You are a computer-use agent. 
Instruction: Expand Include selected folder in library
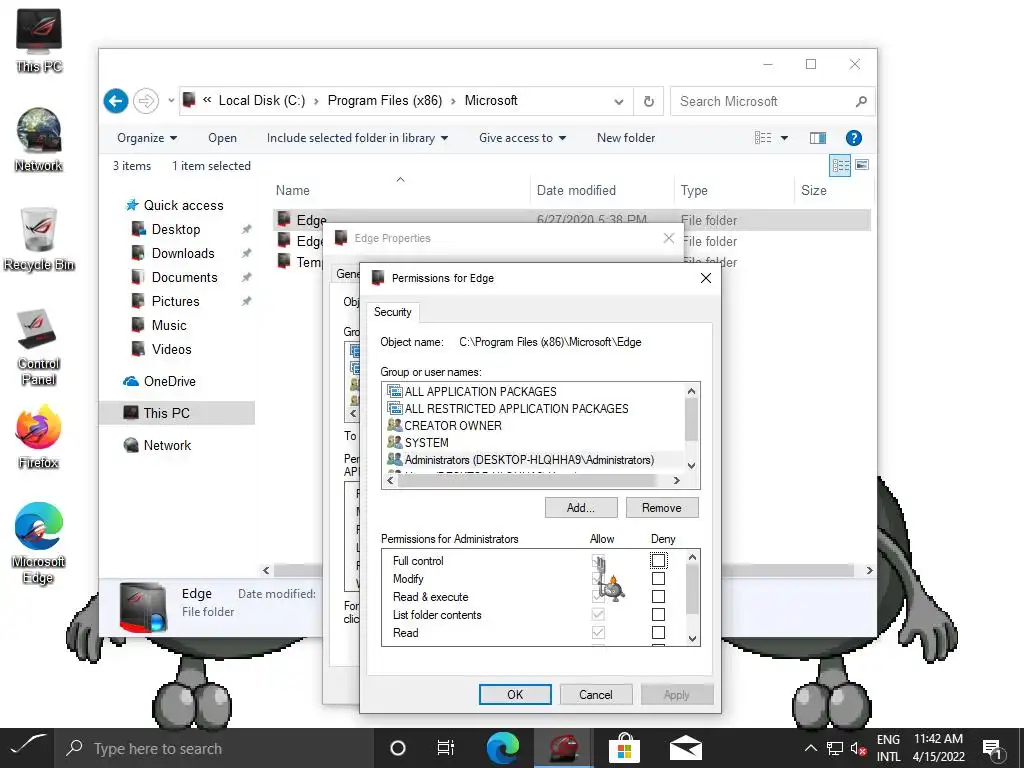click(x=357, y=138)
